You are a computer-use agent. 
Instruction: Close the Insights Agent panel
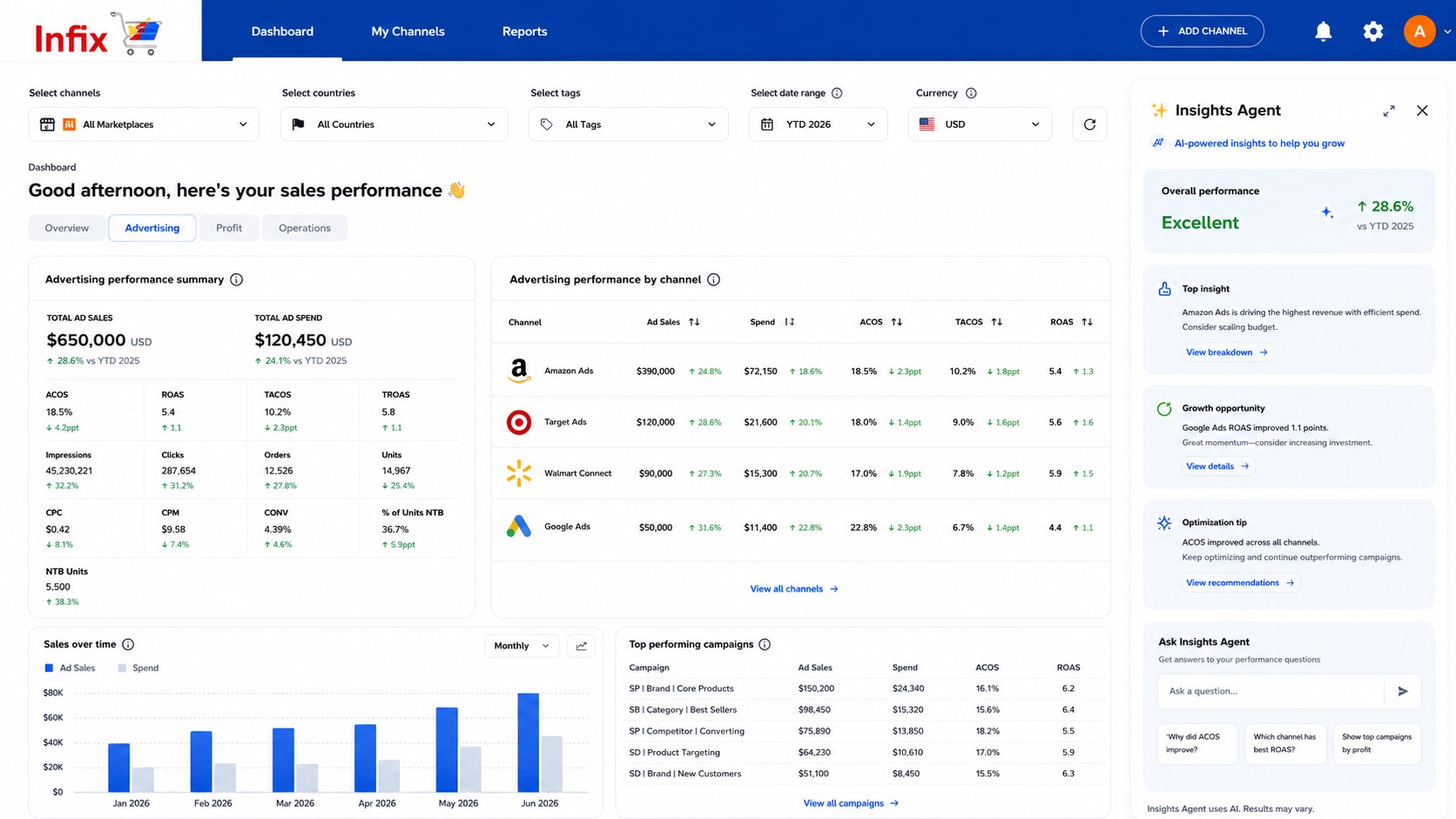click(x=1422, y=111)
